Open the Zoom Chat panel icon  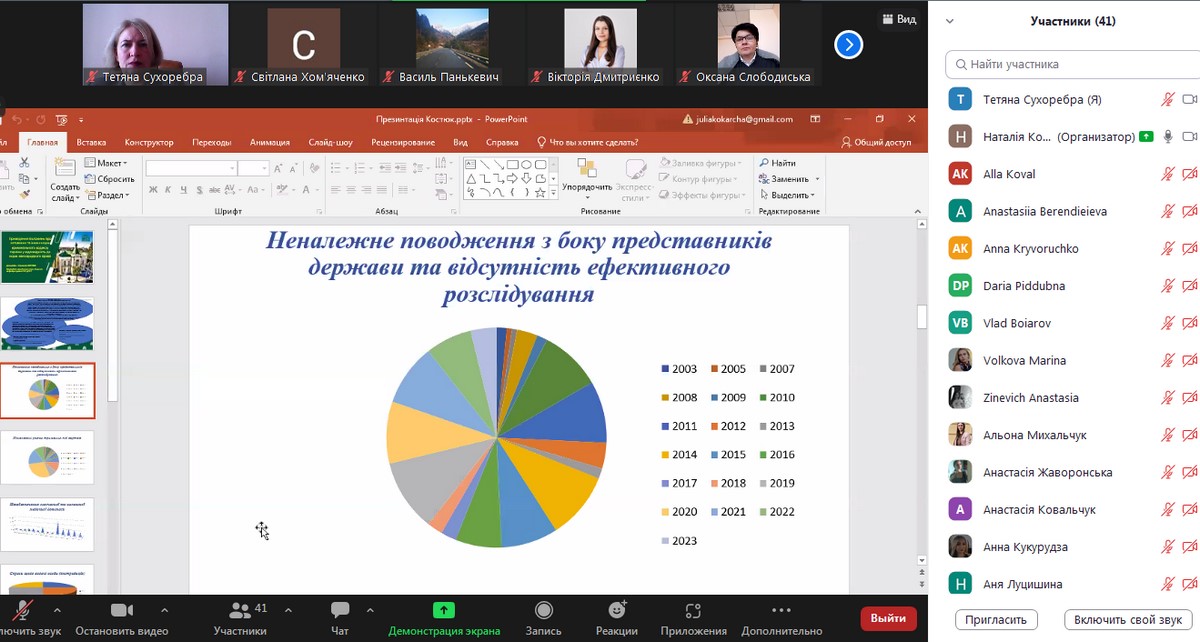tap(340, 611)
